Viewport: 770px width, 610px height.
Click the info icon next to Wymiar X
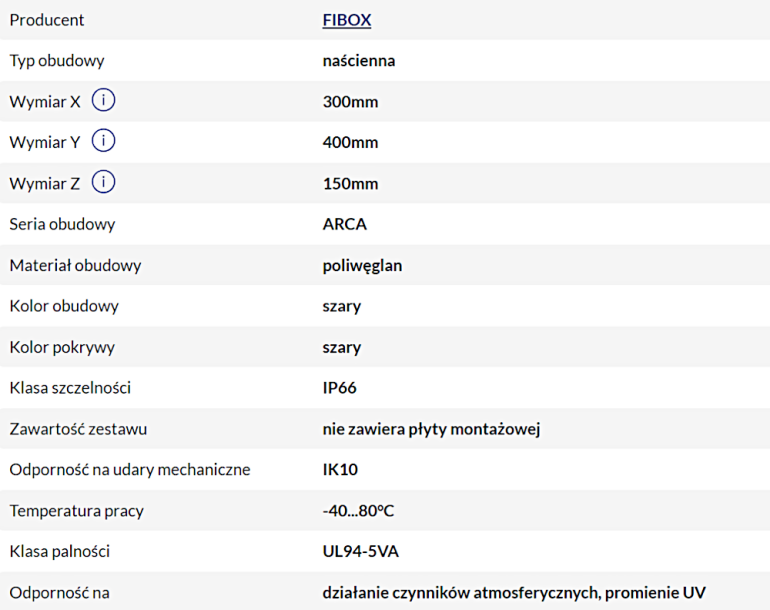click(104, 101)
